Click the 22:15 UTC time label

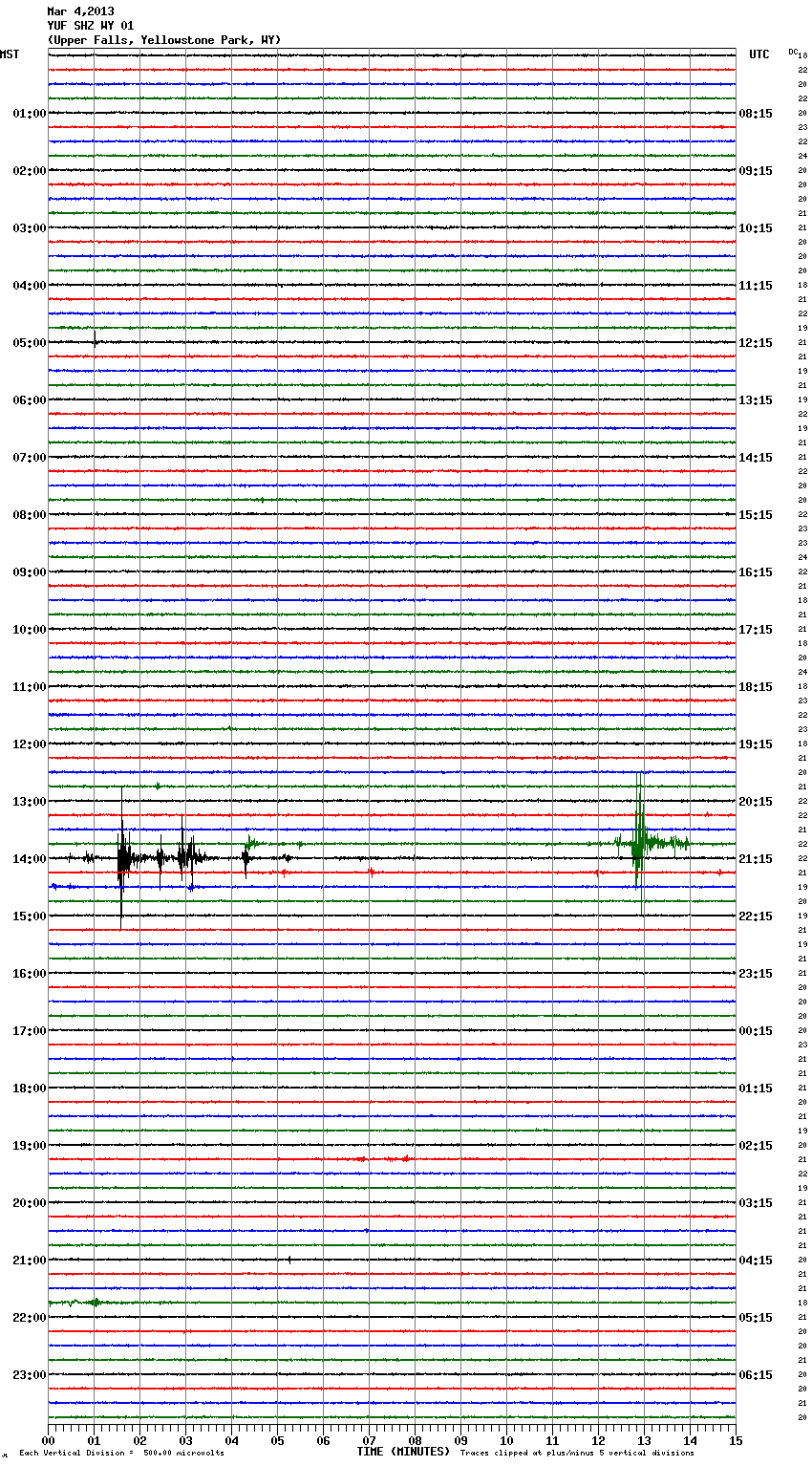click(x=756, y=916)
